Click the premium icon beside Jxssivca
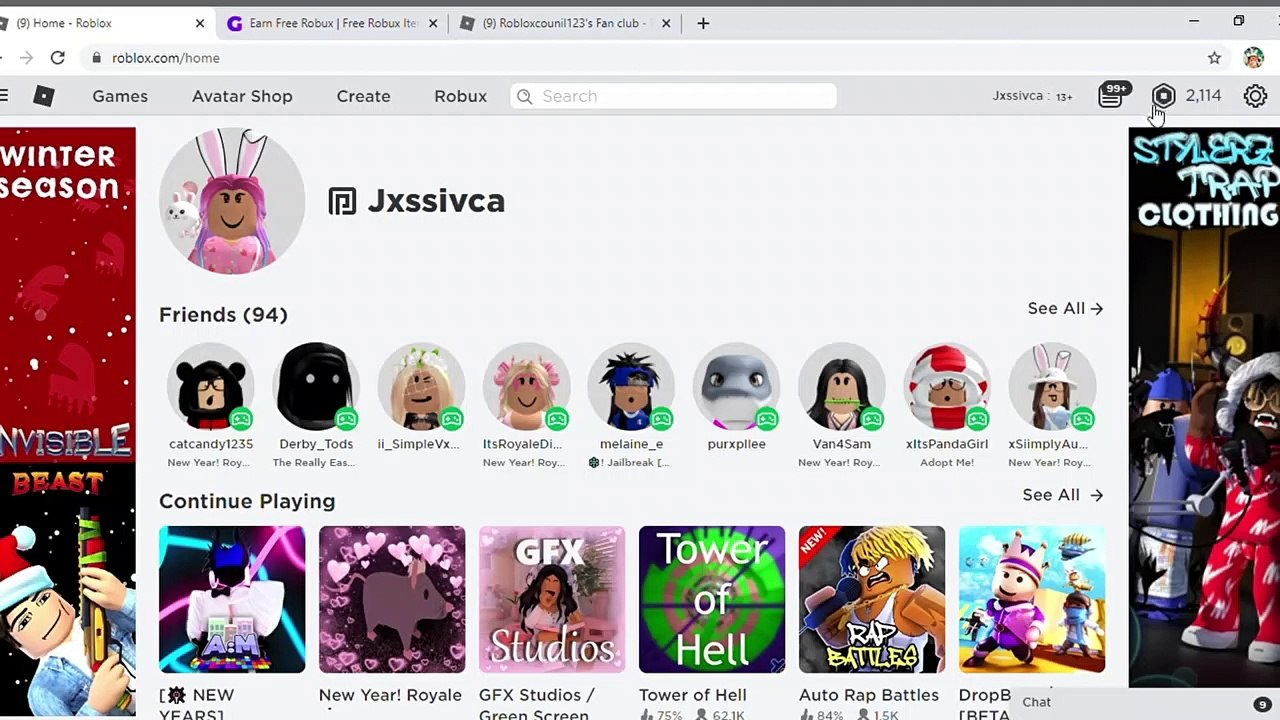The height and width of the screenshot is (720, 1280). [342, 201]
